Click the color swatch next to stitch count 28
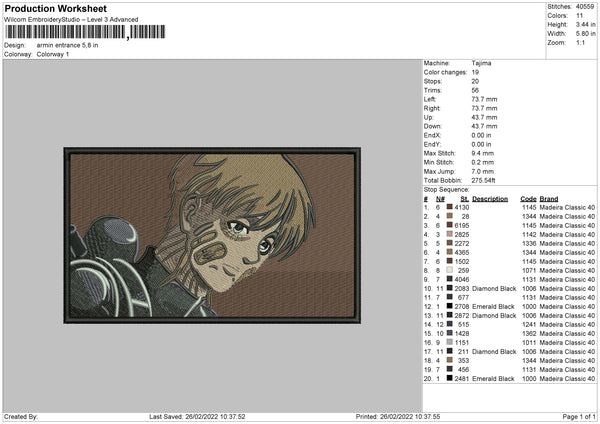Image resolution: width=600 pixels, height=424 pixels. point(450,216)
